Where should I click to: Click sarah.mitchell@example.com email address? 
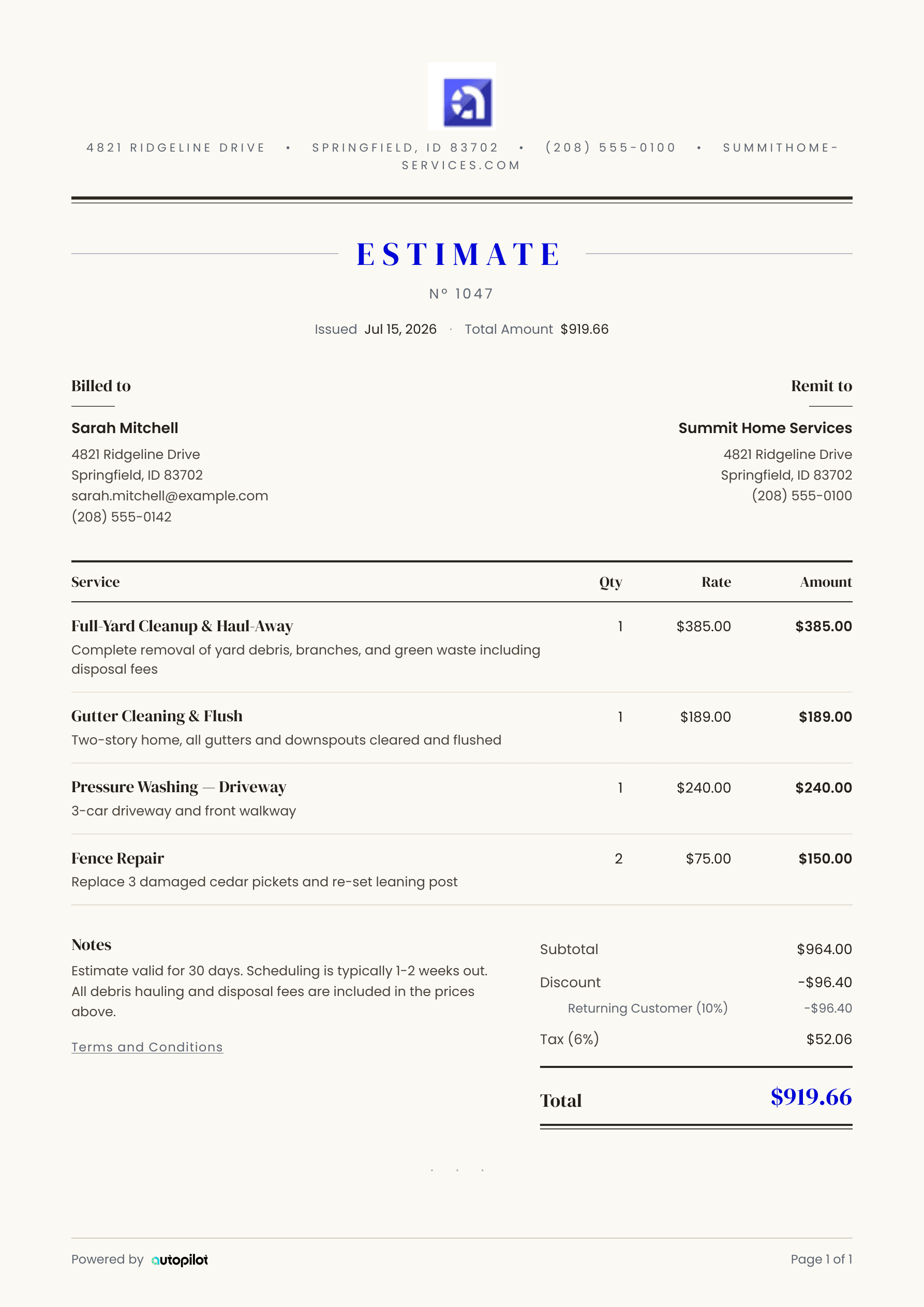coord(170,496)
